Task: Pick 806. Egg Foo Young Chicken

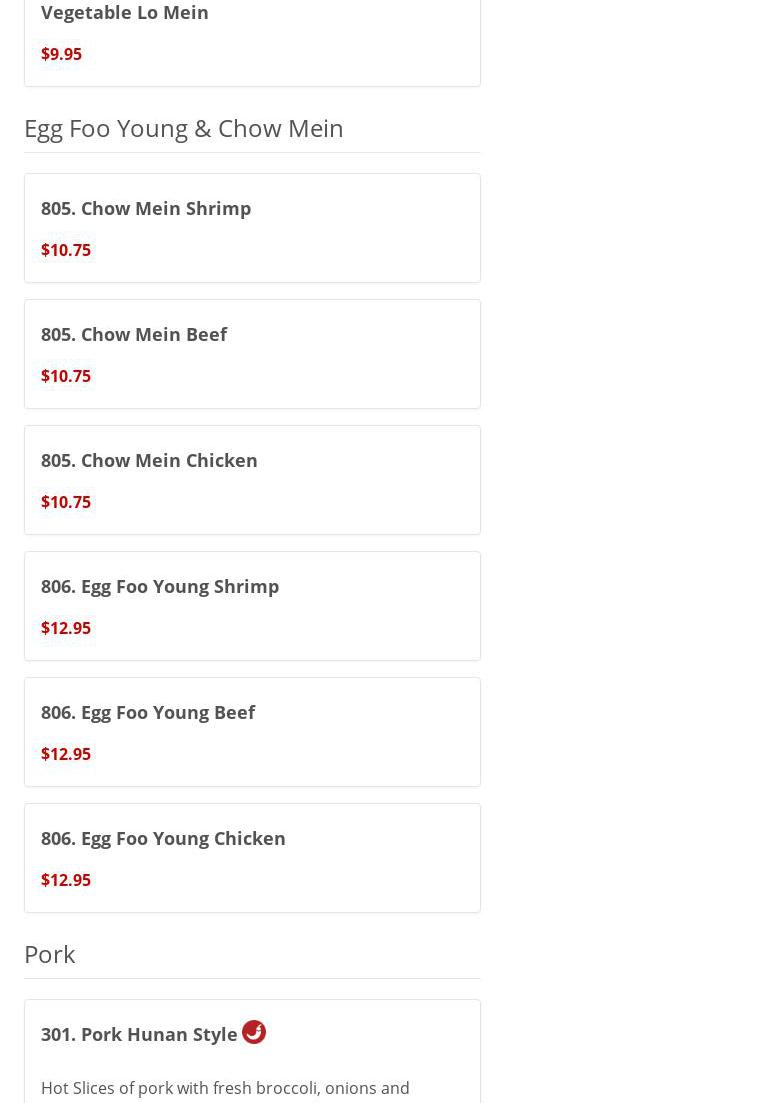Action: pyautogui.click(x=163, y=838)
